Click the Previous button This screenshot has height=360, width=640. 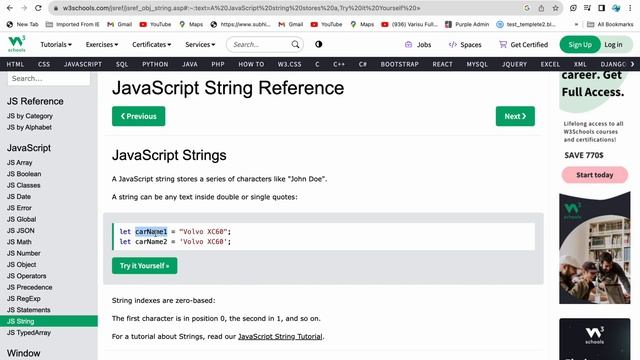[139, 116]
